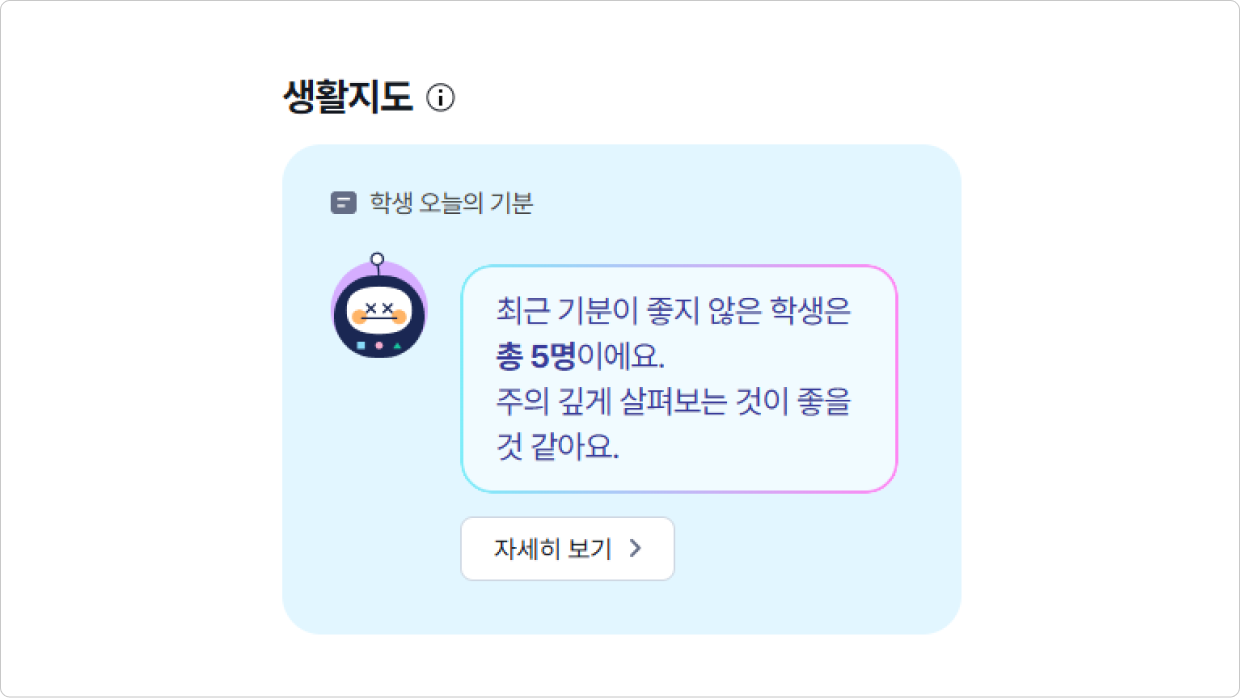Click the bold 총 5명 text
Image resolution: width=1240 pixels, height=698 pixels.
pyautogui.click(x=535, y=356)
